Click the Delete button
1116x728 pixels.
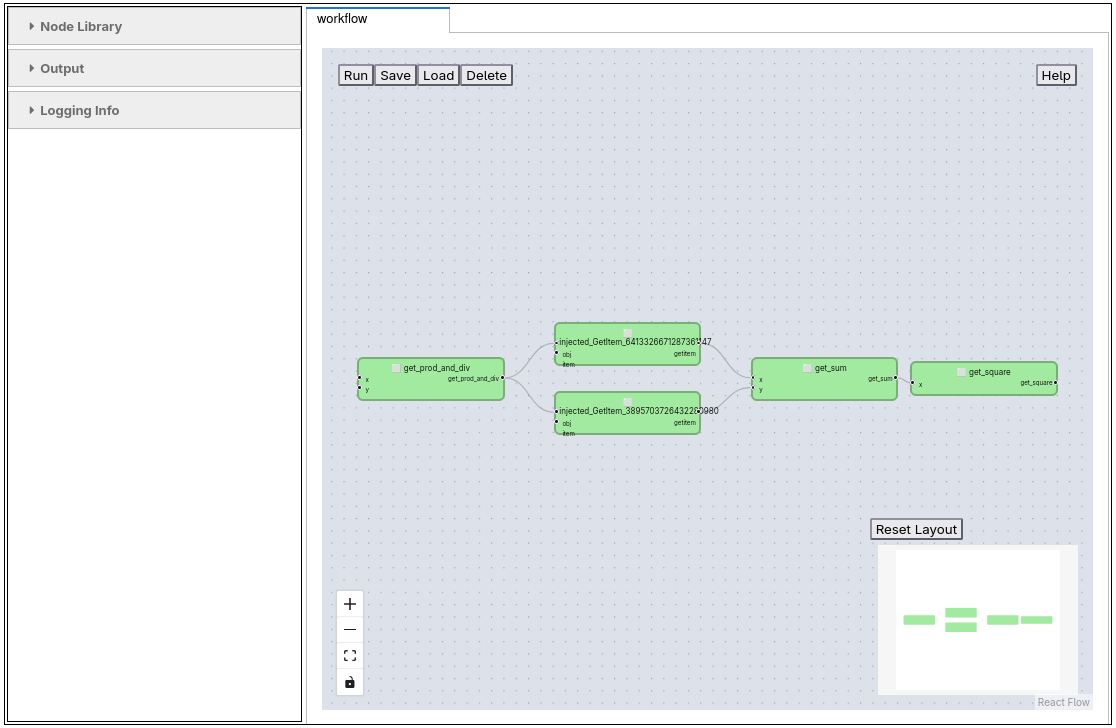[486, 75]
